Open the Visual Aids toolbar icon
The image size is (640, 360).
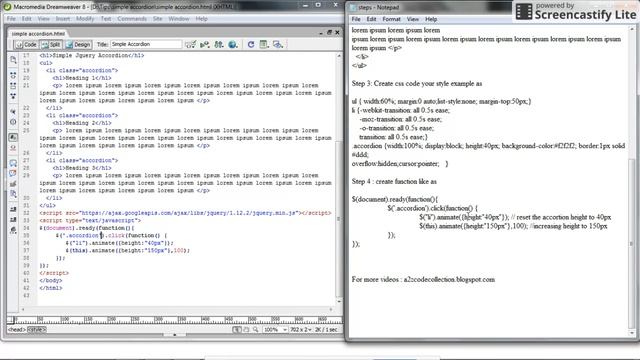(x=278, y=44)
